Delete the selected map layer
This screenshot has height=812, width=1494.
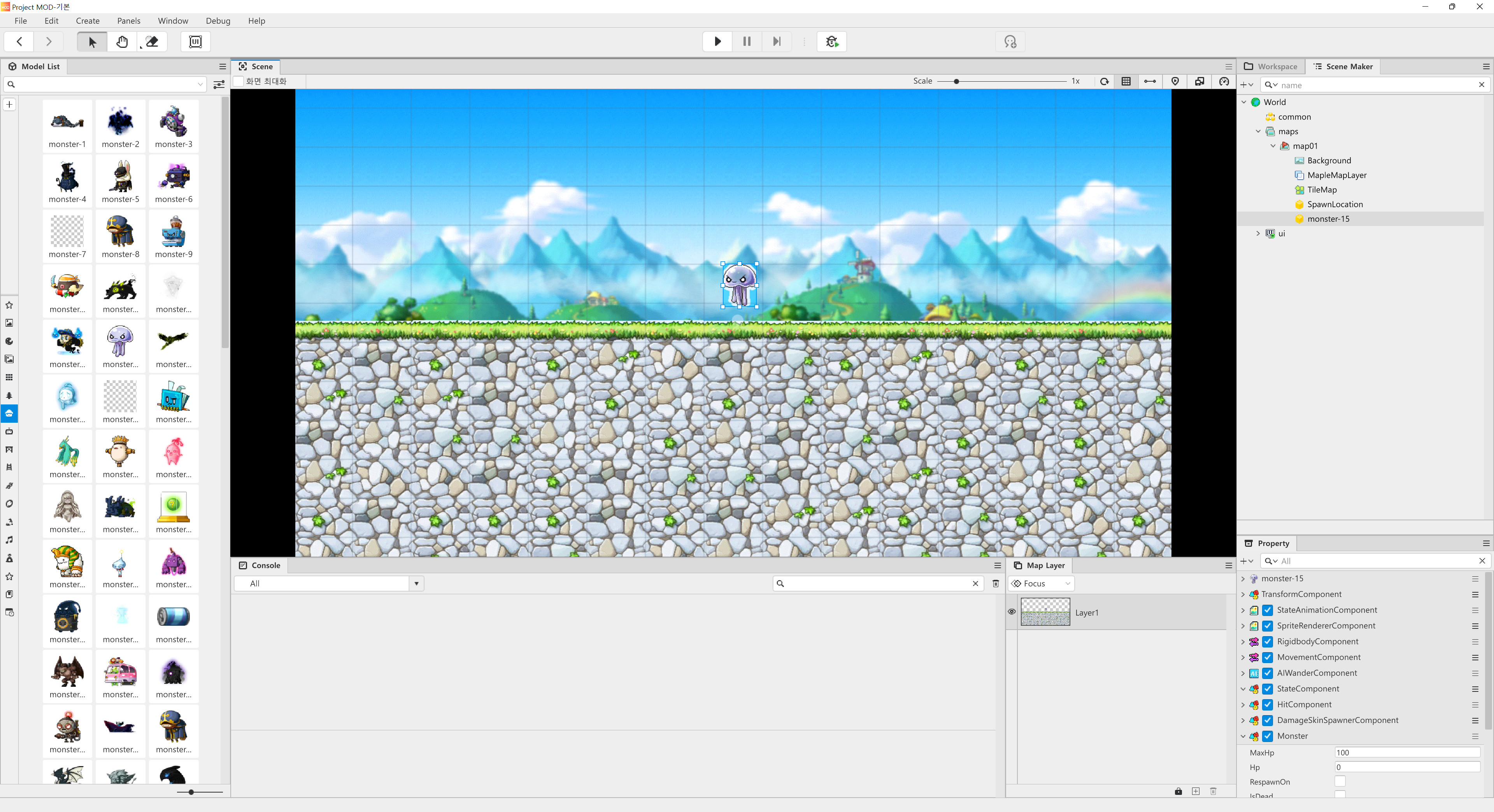point(1213,791)
